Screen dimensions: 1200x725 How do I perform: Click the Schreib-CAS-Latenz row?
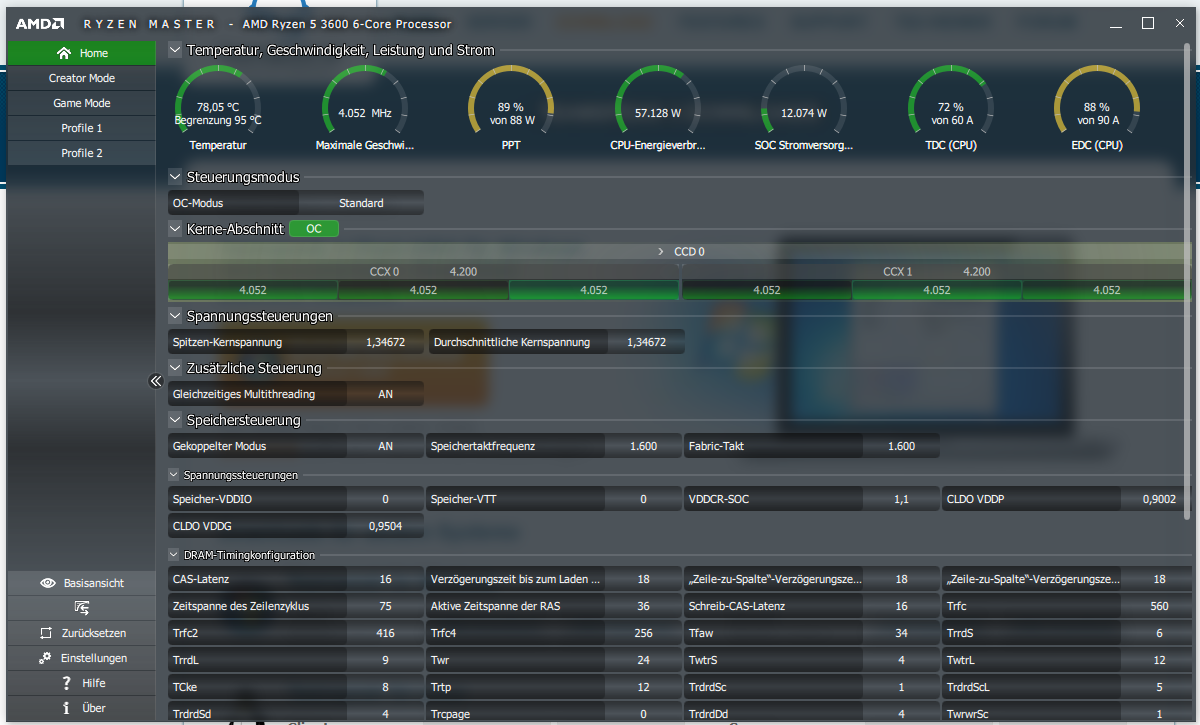[812, 606]
